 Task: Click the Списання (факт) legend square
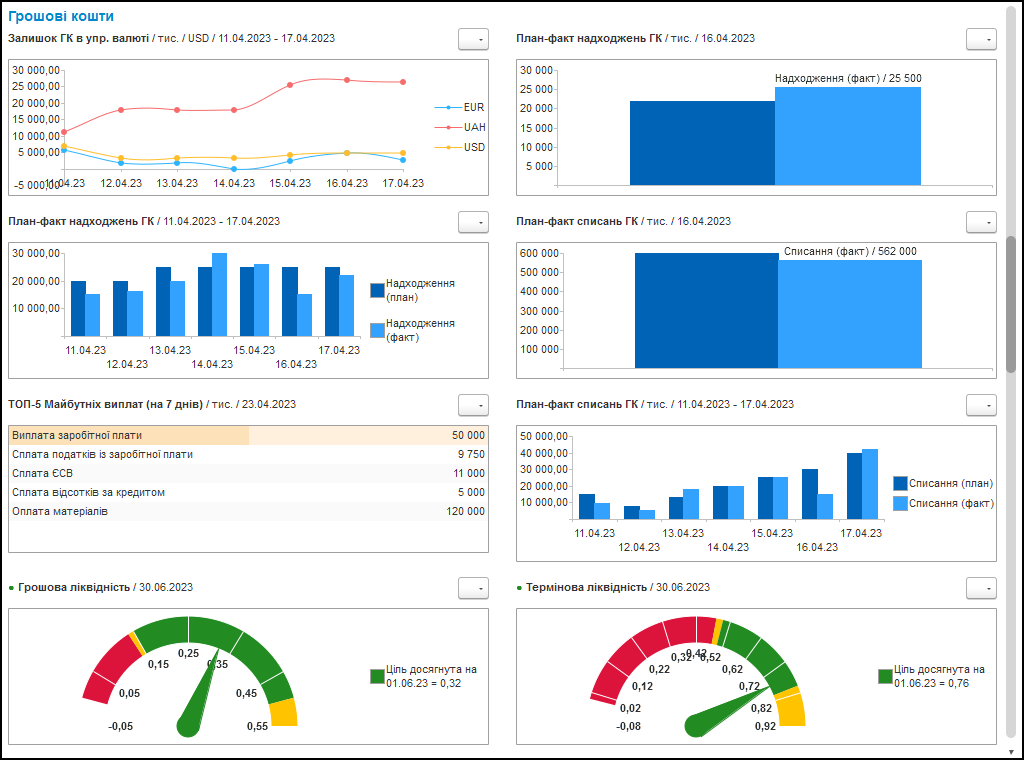coord(900,503)
